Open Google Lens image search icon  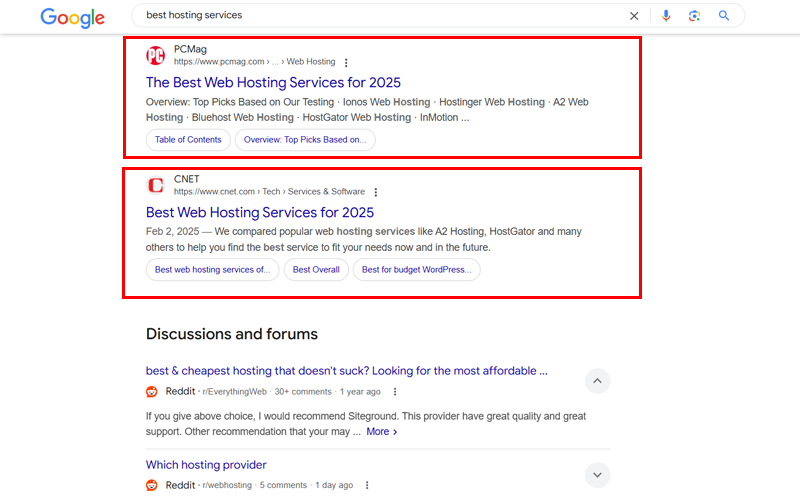coord(694,16)
